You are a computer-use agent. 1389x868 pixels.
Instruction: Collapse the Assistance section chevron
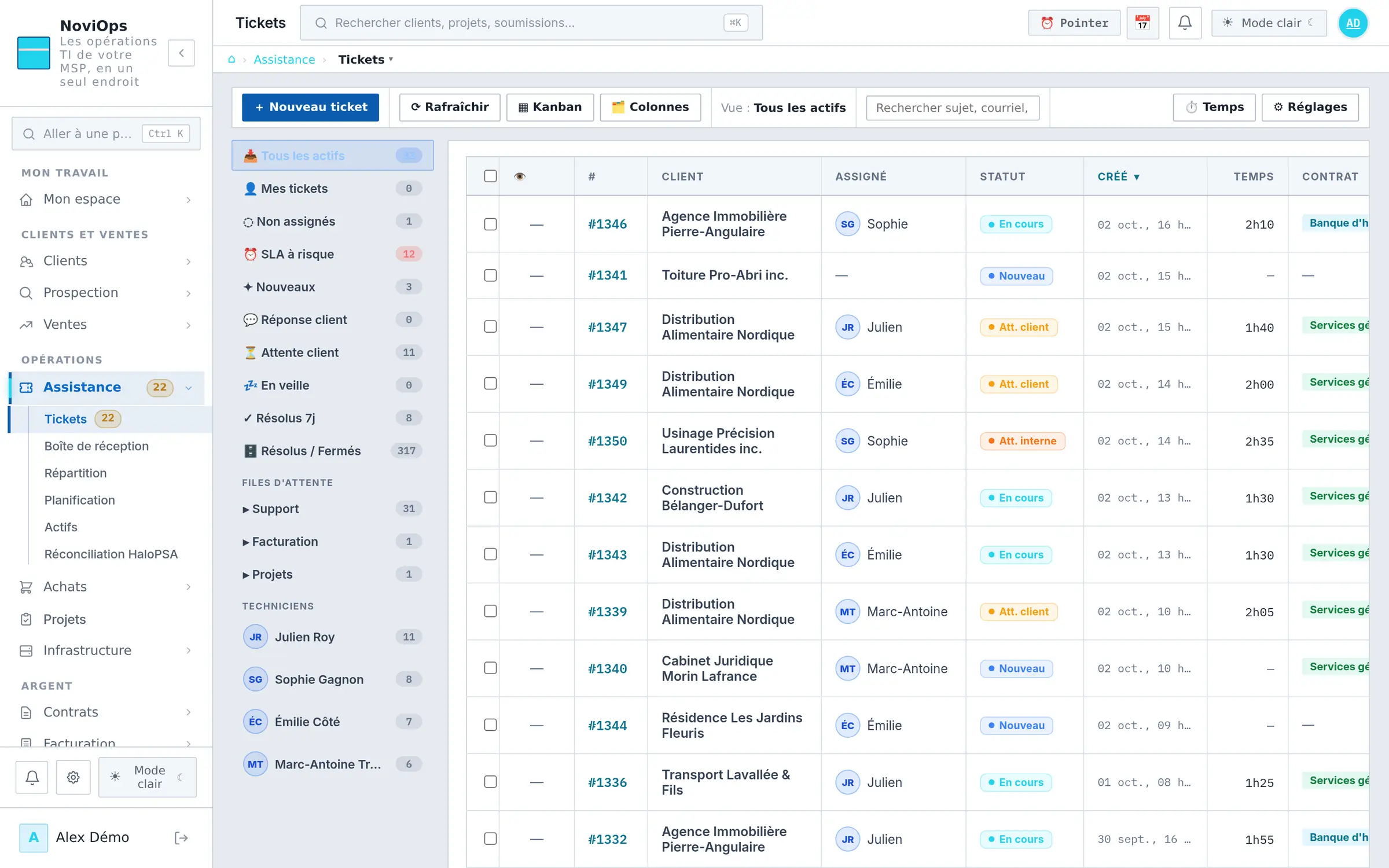pyautogui.click(x=188, y=388)
